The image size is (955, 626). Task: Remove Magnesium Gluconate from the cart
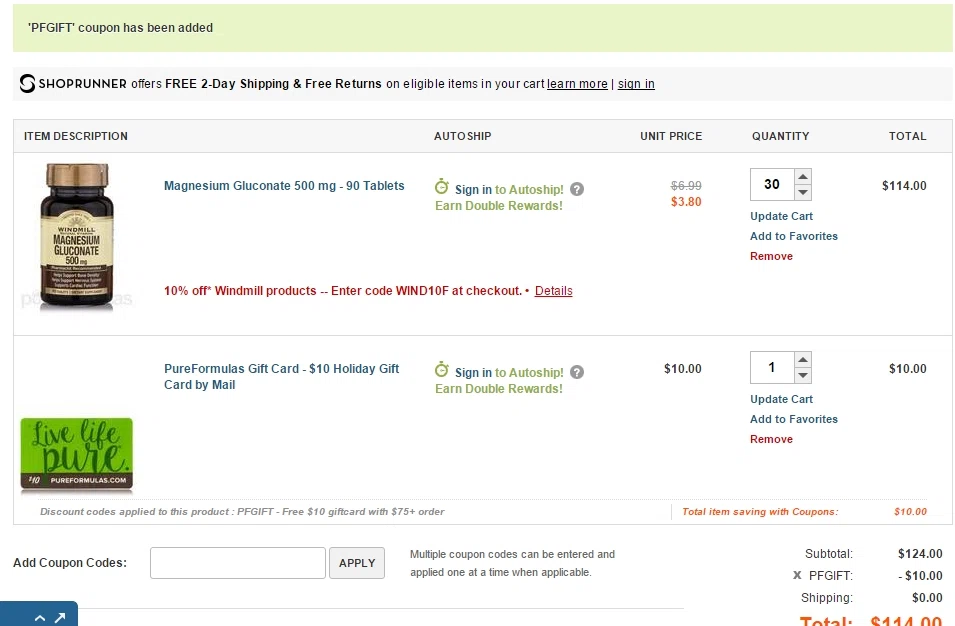point(771,256)
